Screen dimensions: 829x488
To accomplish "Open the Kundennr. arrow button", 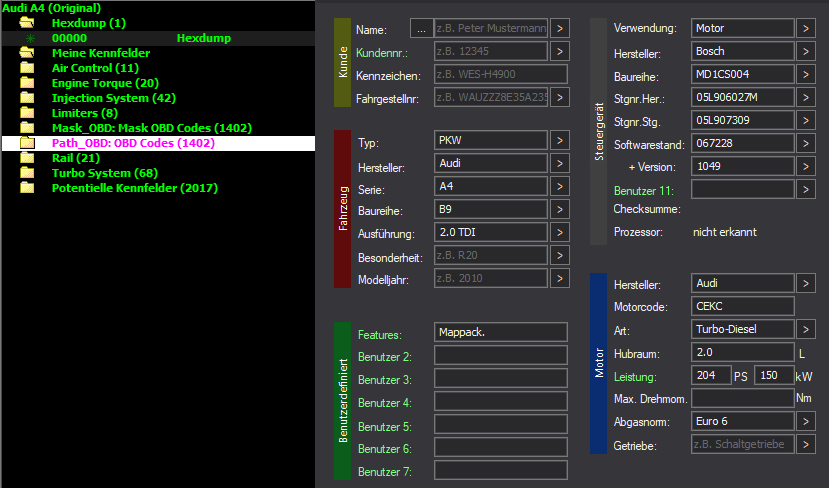I will point(560,51).
